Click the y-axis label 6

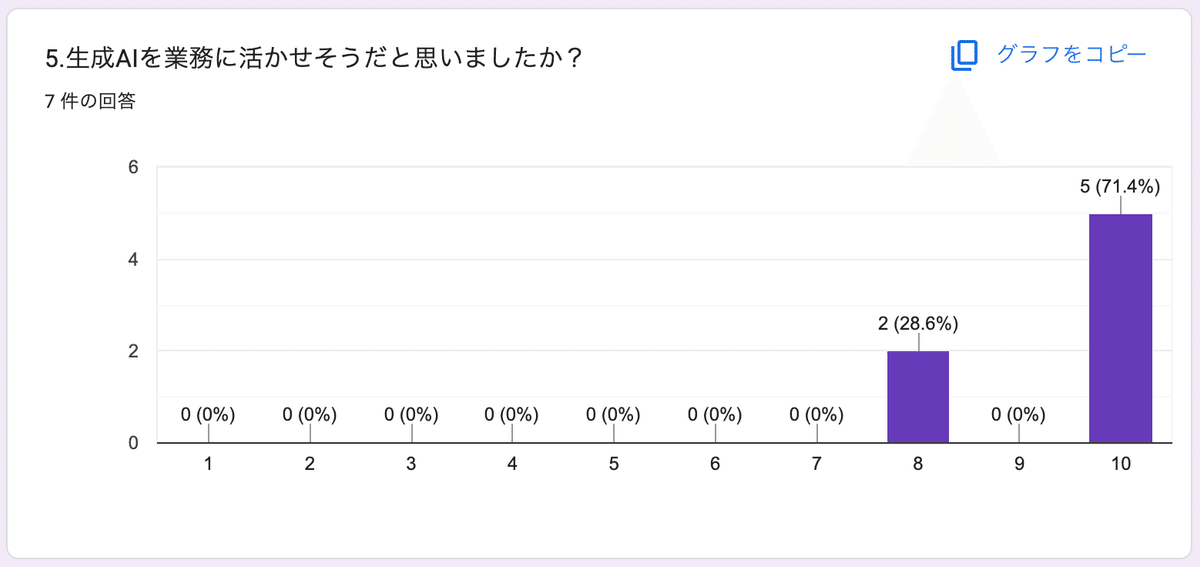click(131, 168)
